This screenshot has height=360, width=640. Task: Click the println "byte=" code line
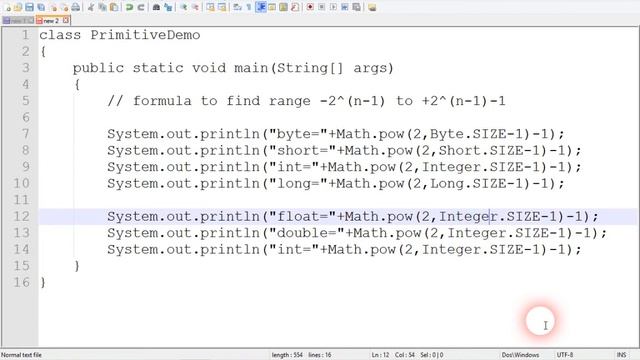(336, 134)
